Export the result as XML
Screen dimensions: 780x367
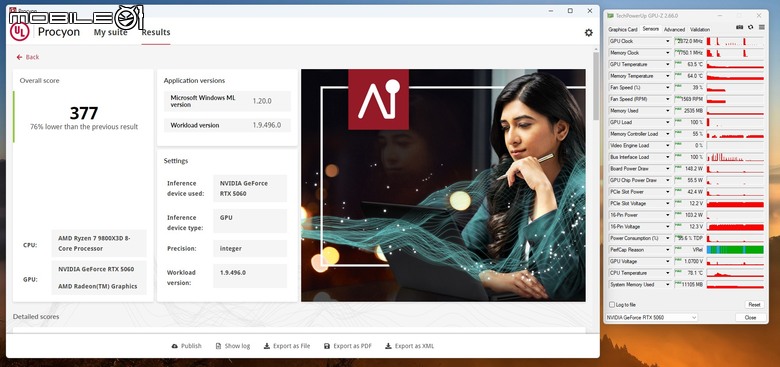click(409, 346)
